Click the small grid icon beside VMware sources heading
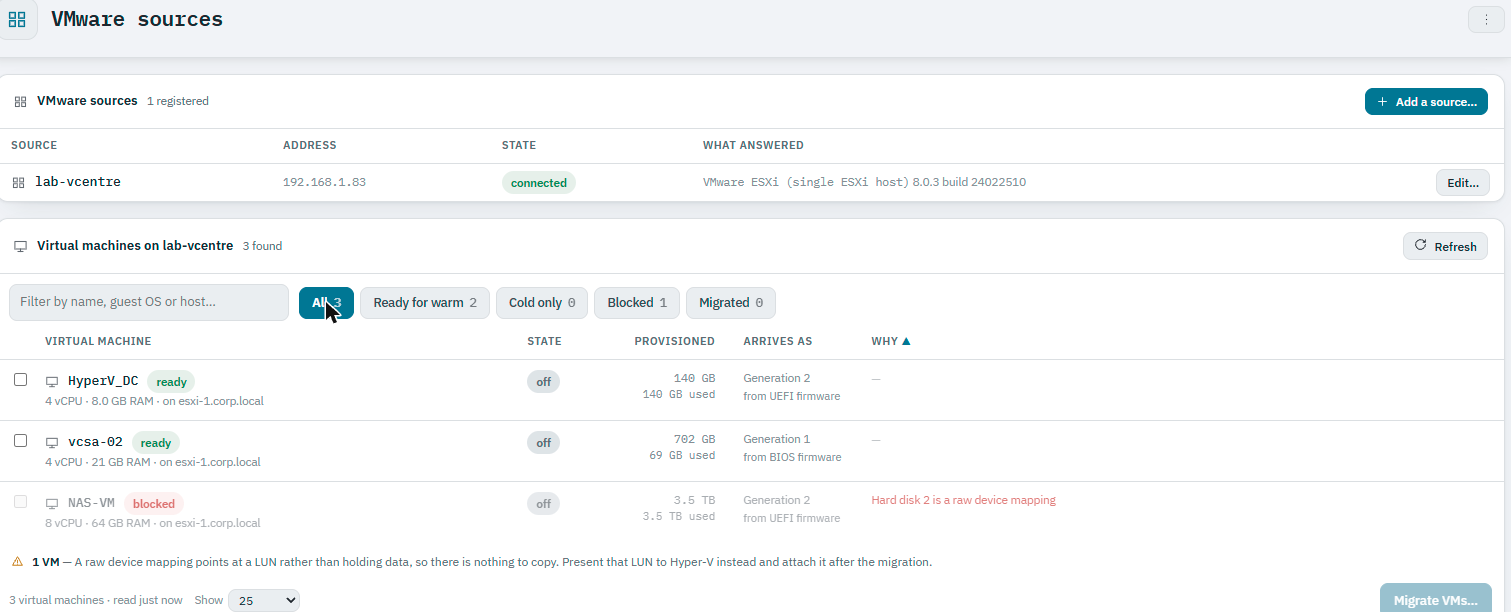Viewport: 1511px width, 612px height. pos(20,102)
